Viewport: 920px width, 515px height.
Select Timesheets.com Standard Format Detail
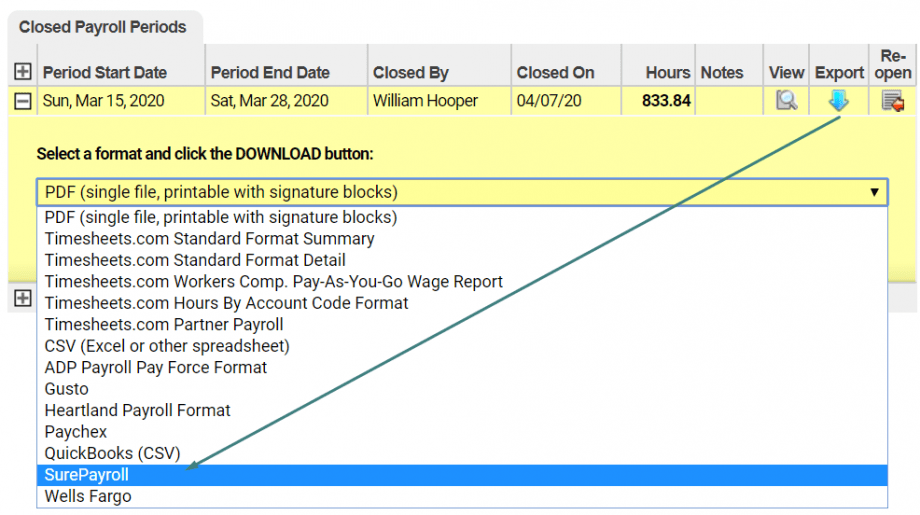(462, 260)
